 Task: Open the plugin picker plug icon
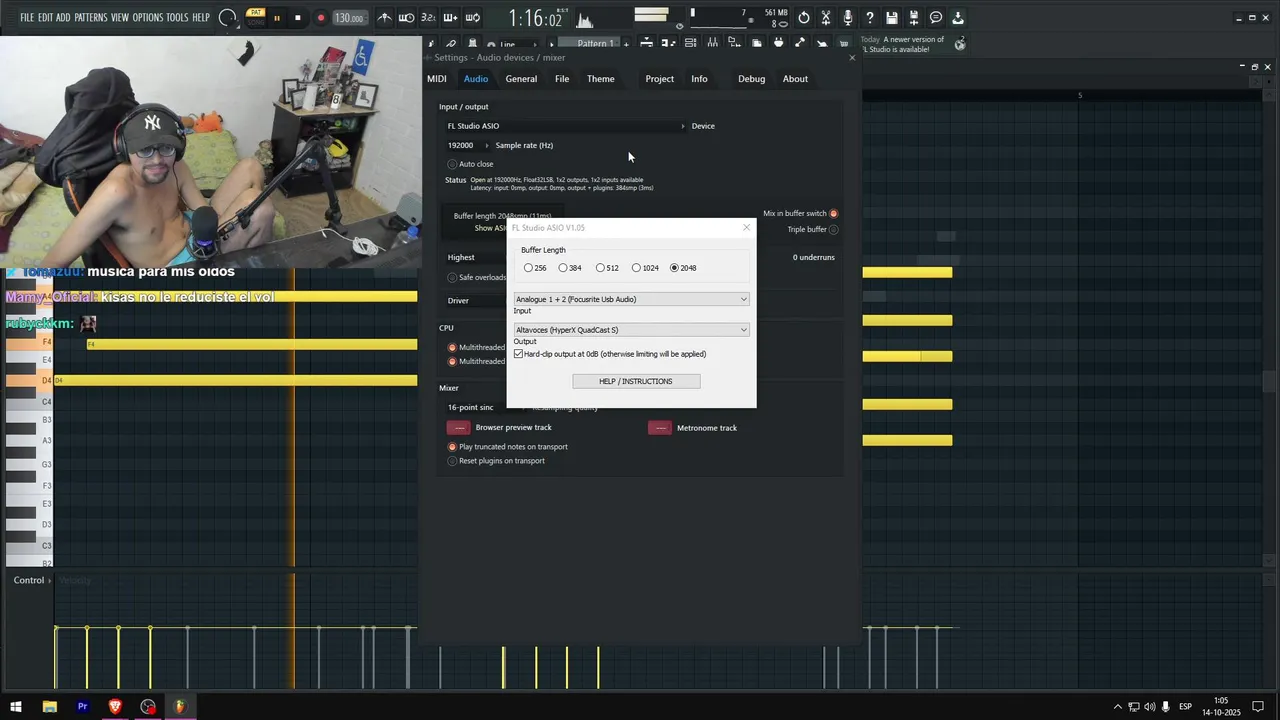[x=778, y=43]
